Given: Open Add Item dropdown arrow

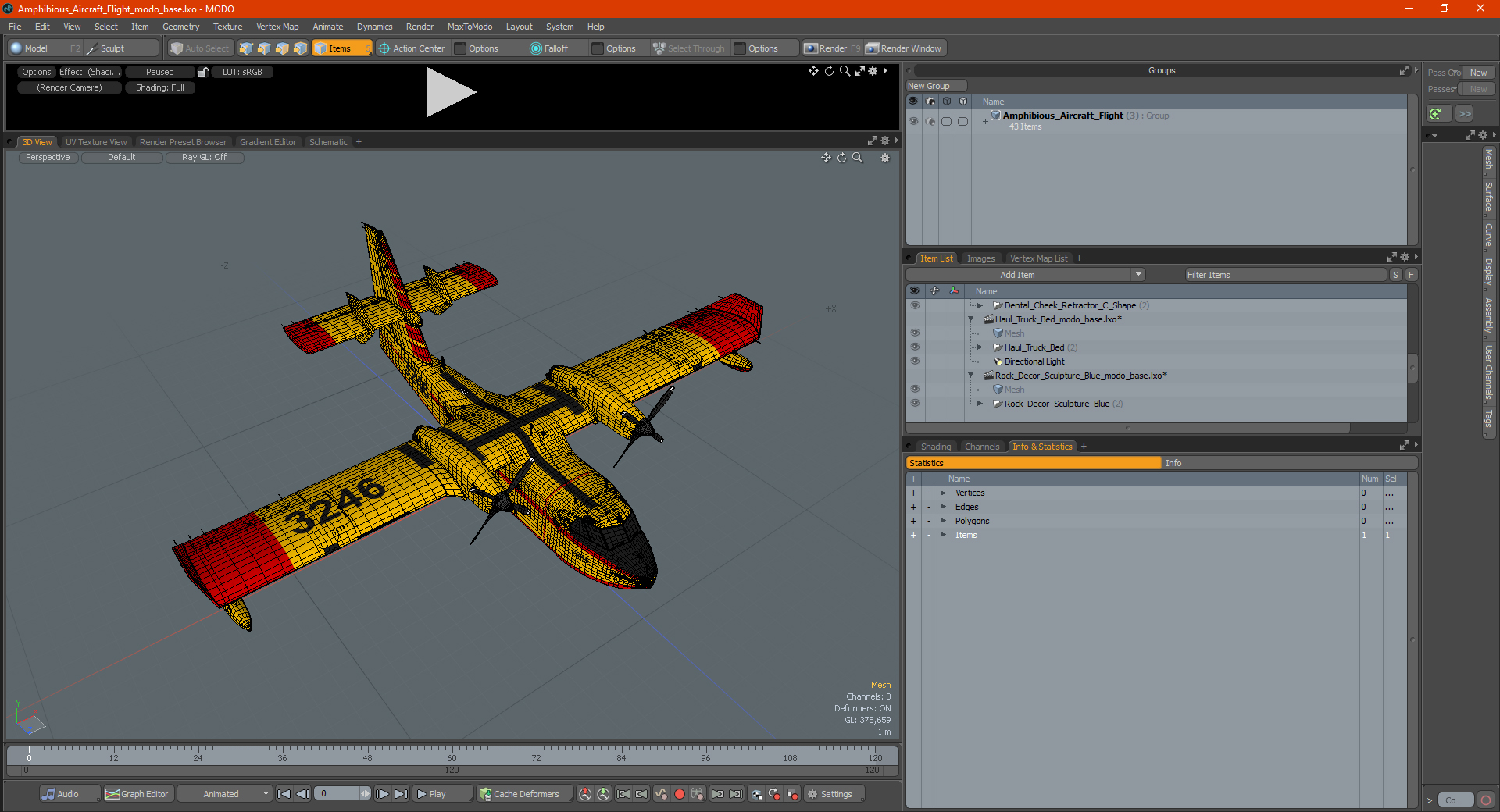Looking at the screenshot, I should tap(1138, 275).
